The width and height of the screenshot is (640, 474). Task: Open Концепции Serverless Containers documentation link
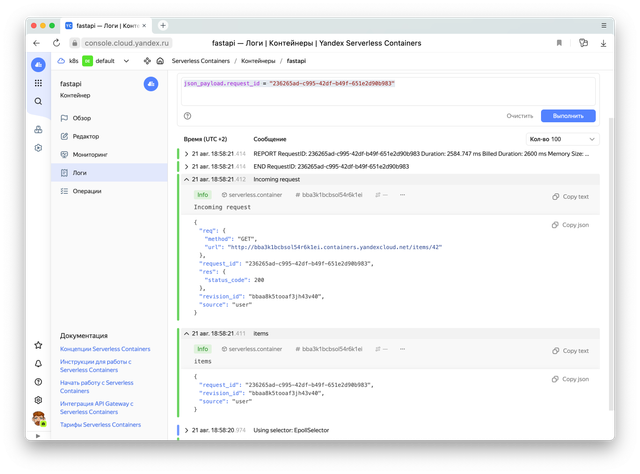coord(105,349)
